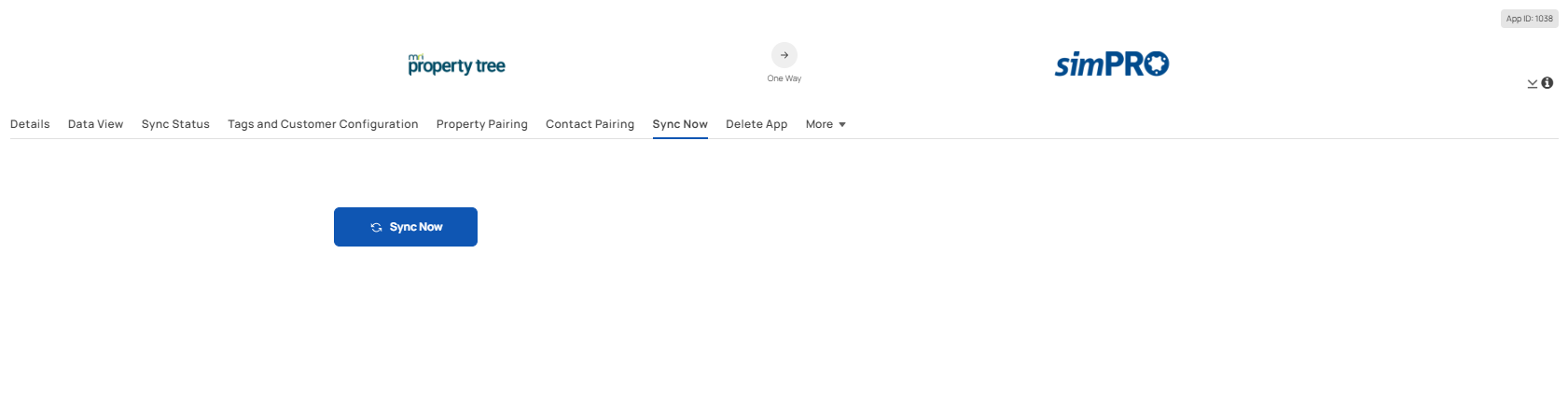Click the blue Sync Now button
1568x409 pixels.
tap(406, 227)
